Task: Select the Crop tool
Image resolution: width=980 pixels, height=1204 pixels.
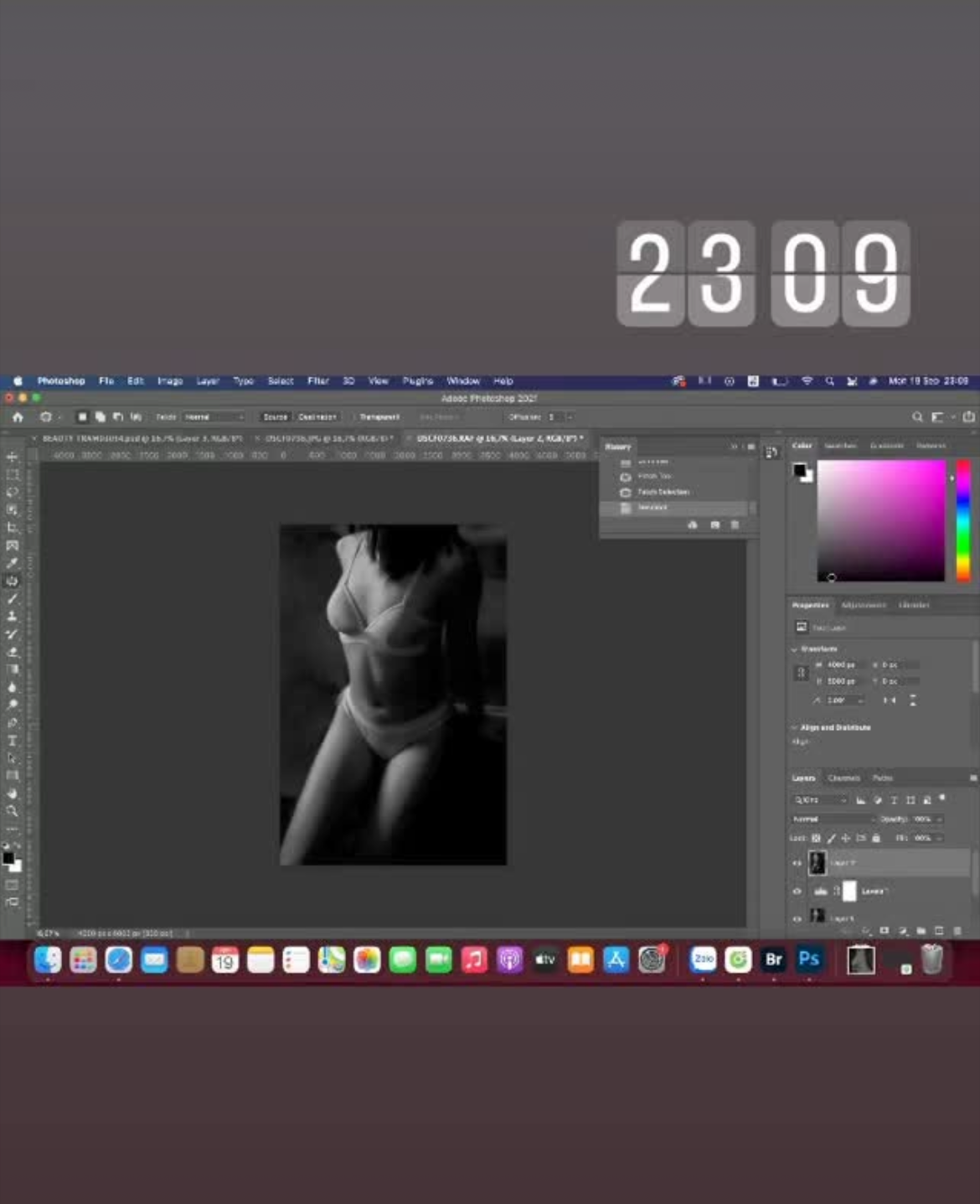Action: coord(13,528)
